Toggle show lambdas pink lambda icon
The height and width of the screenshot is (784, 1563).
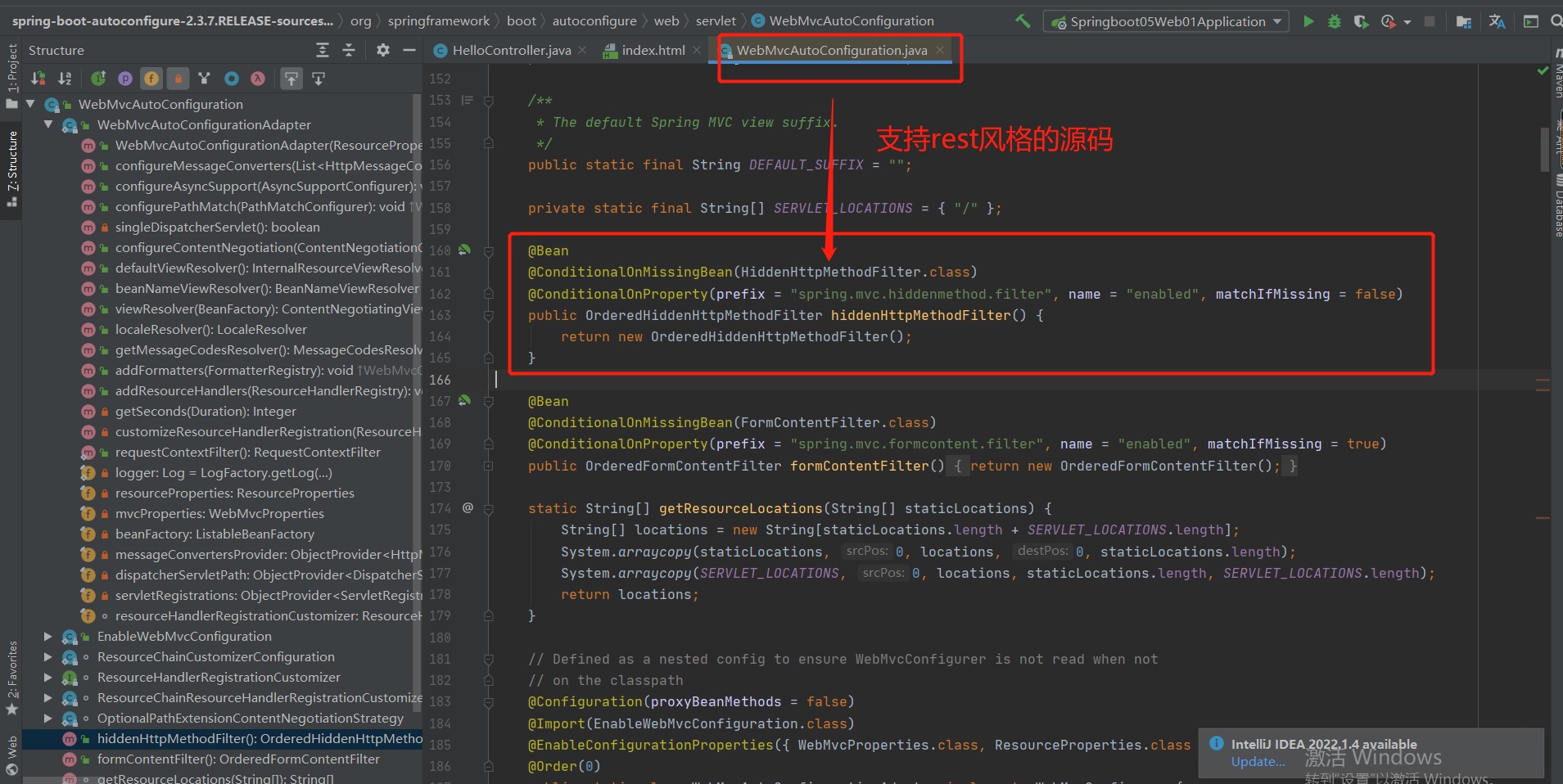(x=258, y=79)
